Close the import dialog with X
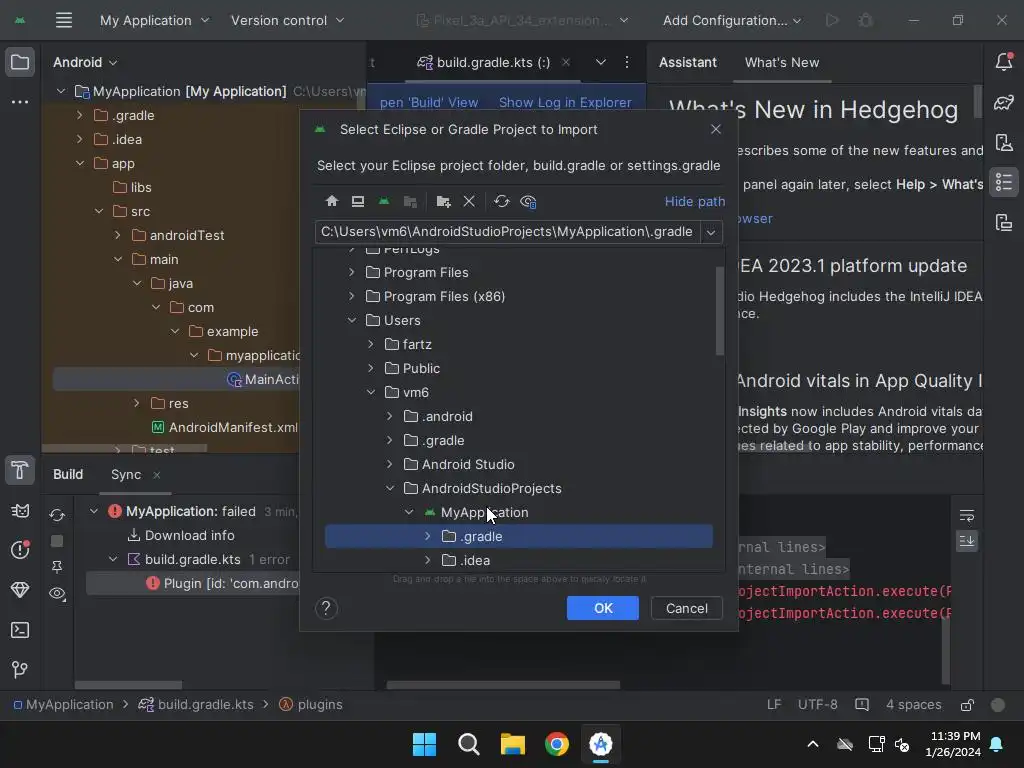Image resolution: width=1024 pixels, height=768 pixels. (x=716, y=129)
